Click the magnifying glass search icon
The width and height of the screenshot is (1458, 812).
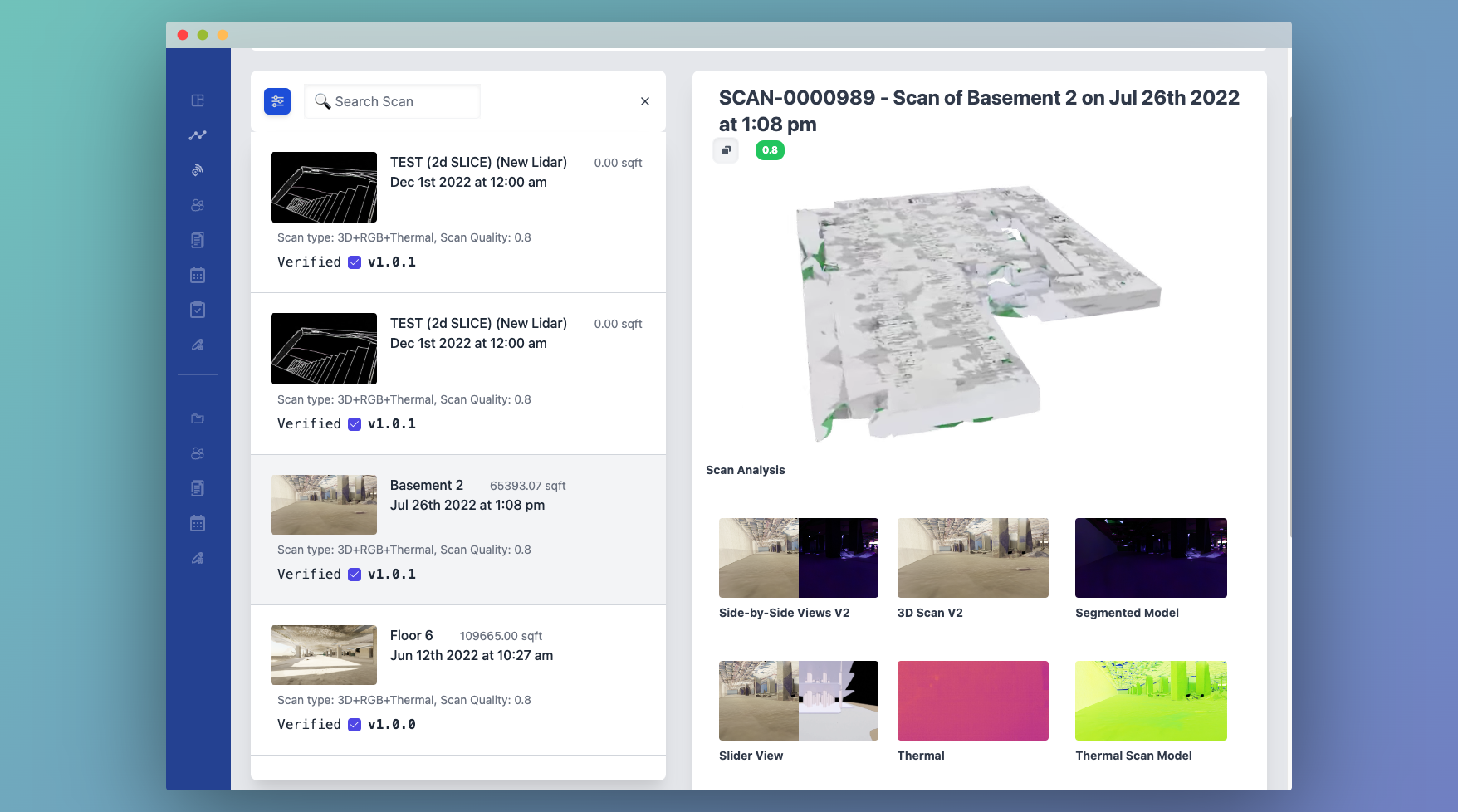(x=322, y=101)
